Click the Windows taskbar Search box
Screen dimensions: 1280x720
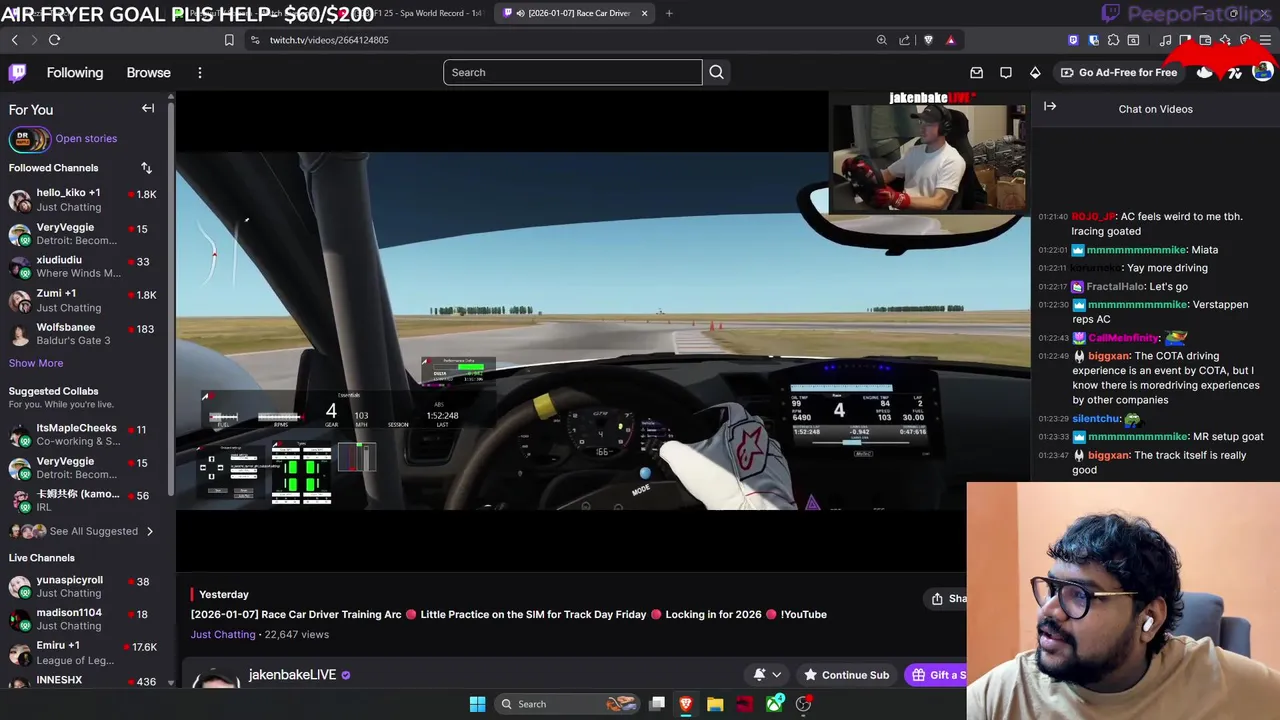click(568, 704)
